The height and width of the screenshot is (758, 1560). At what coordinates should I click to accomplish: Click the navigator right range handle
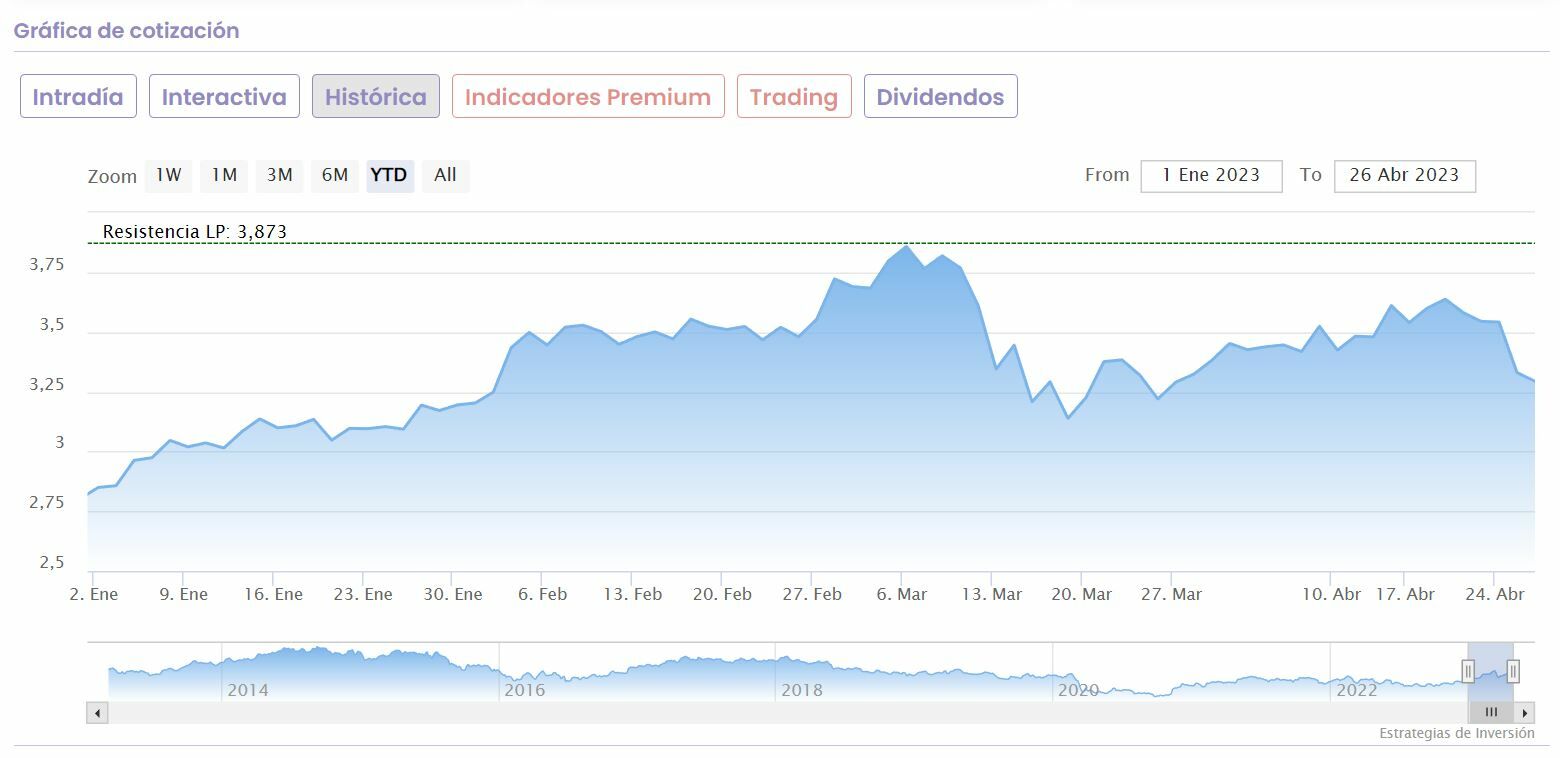click(x=1513, y=671)
